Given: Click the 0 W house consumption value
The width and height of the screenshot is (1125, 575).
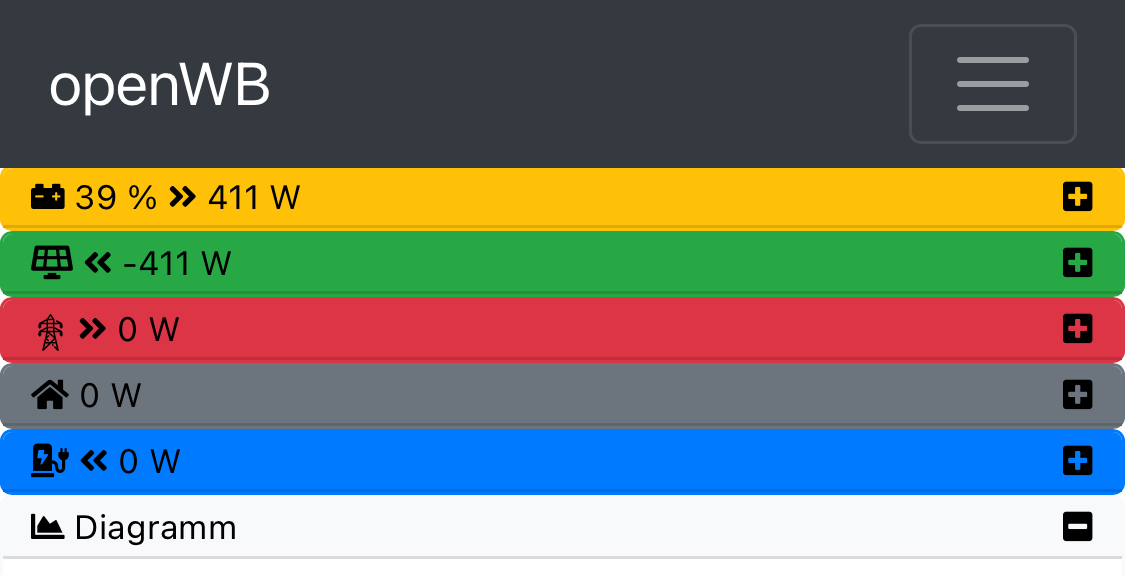Looking at the screenshot, I should 110,396.
